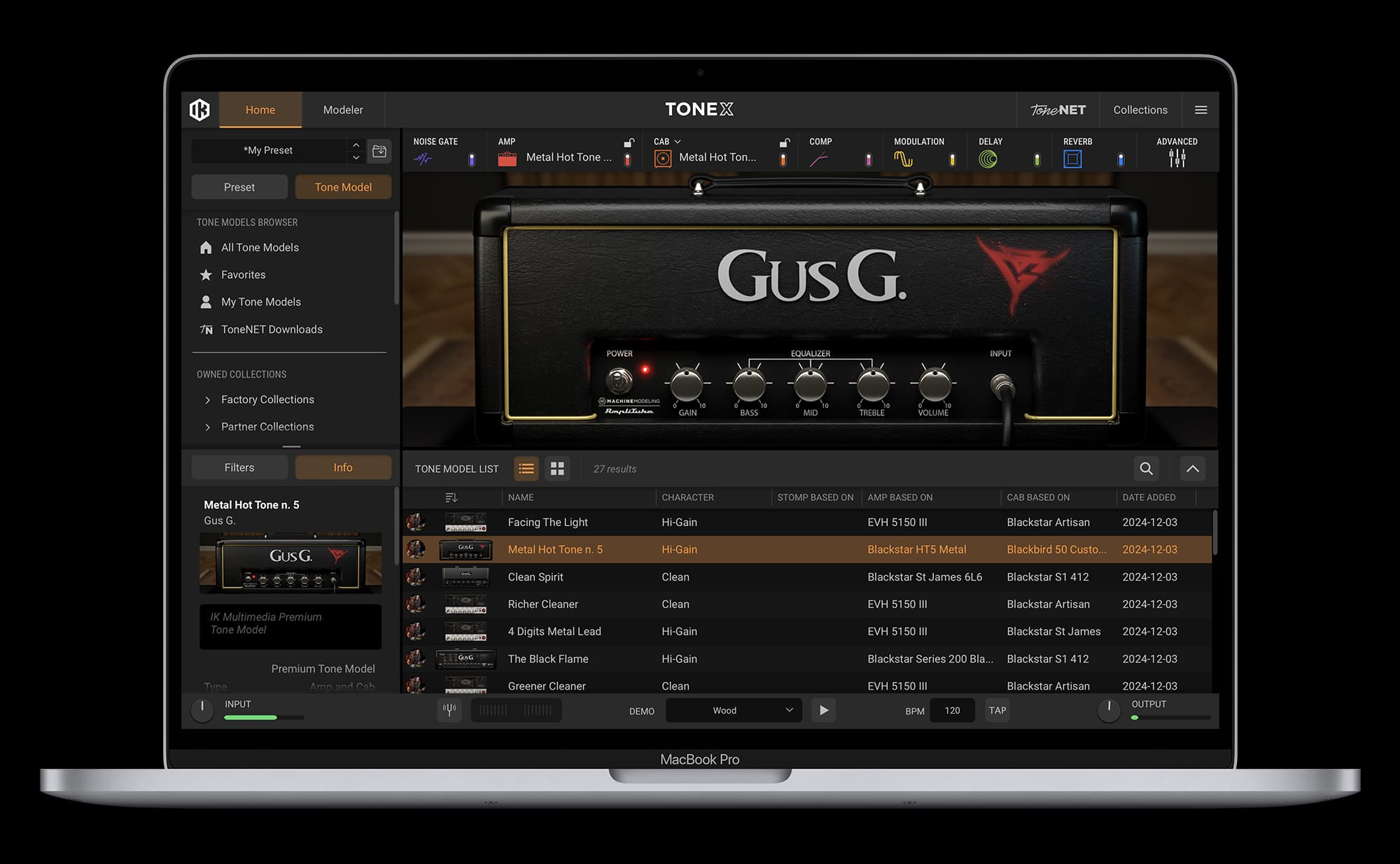
Task: Play the demo audio
Action: click(823, 710)
